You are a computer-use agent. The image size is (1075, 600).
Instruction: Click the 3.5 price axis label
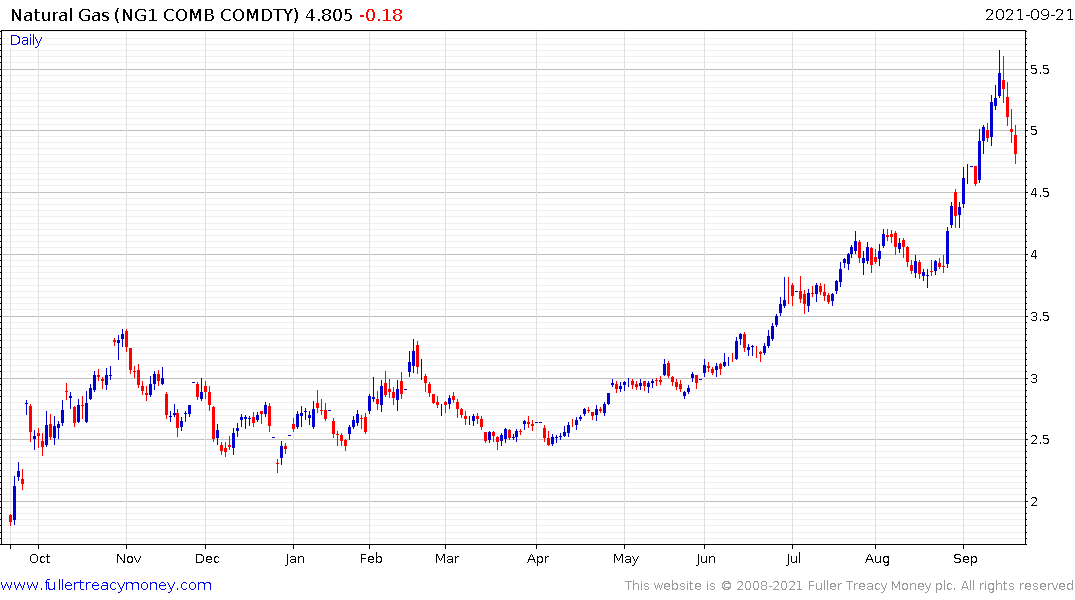point(1040,316)
